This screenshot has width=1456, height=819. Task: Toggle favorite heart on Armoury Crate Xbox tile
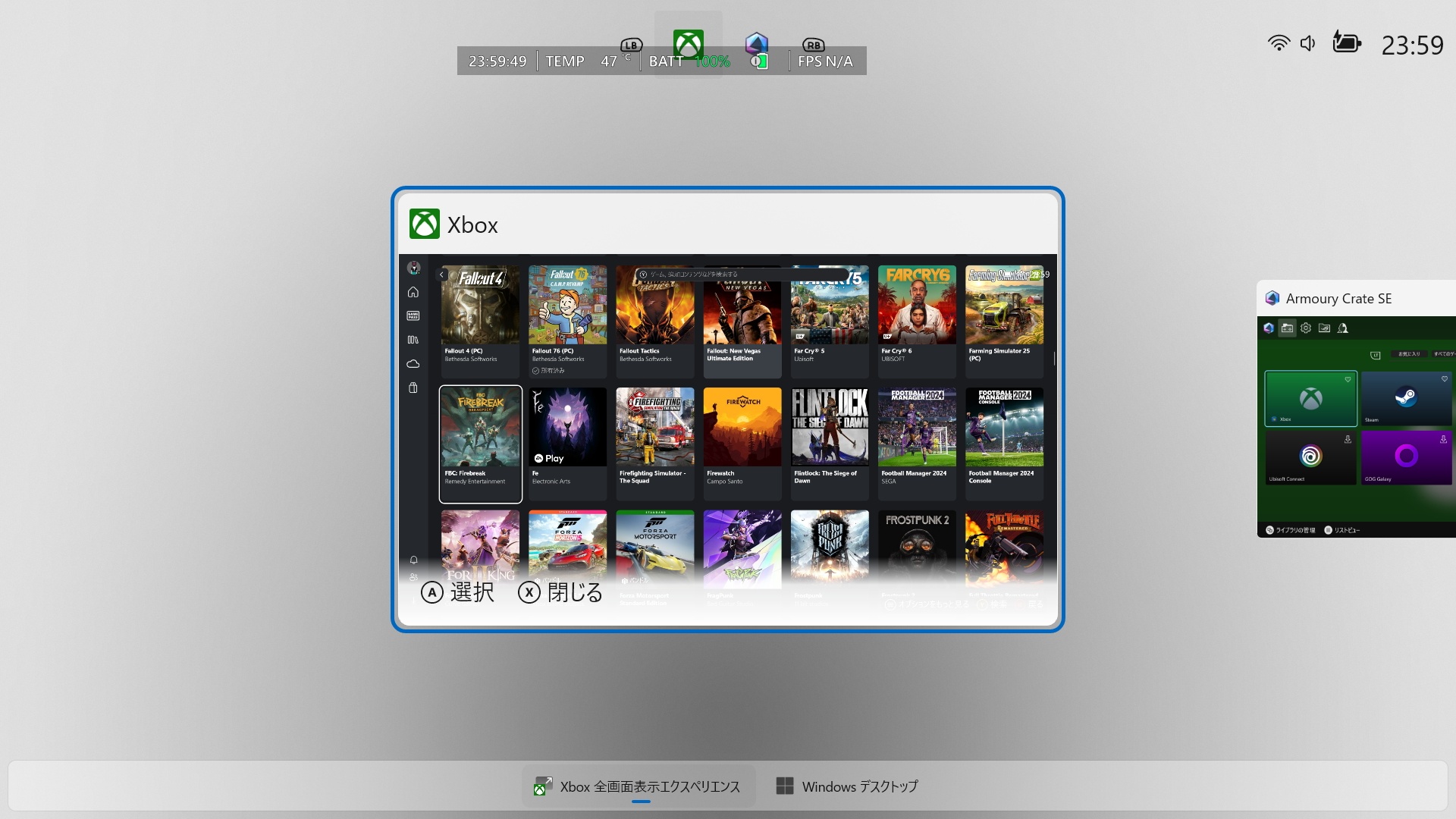click(x=1348, y=379)
